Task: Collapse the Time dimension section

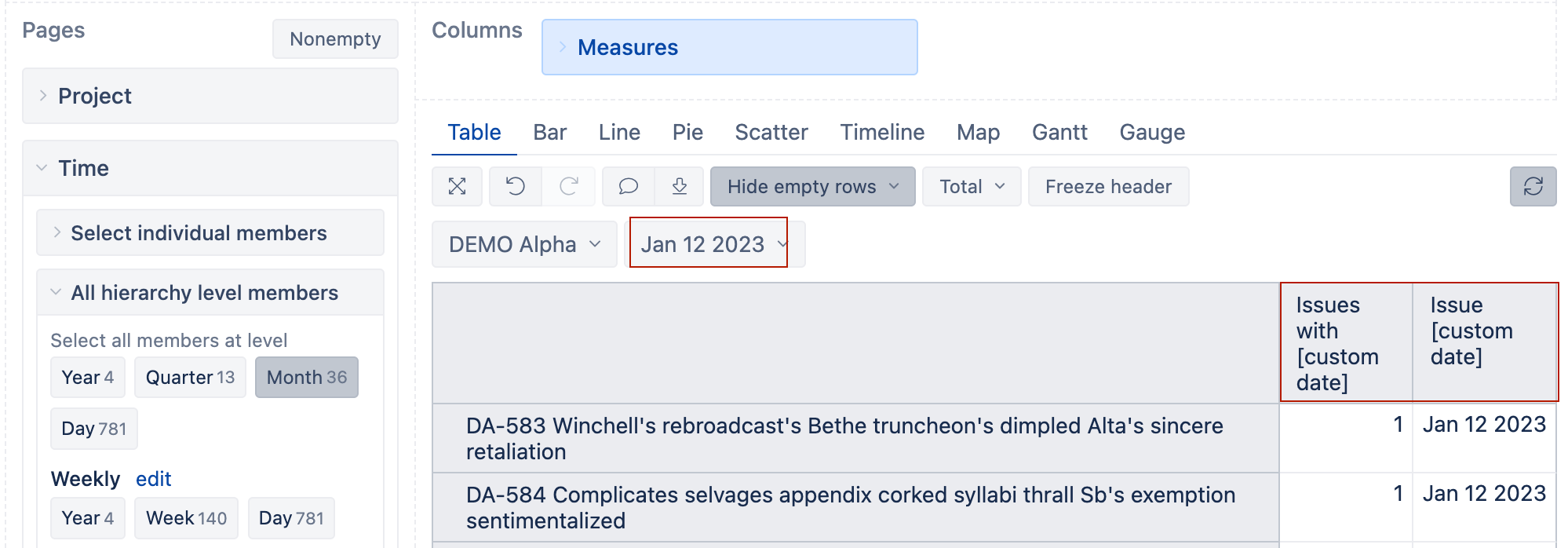Action: pos(210,168)
